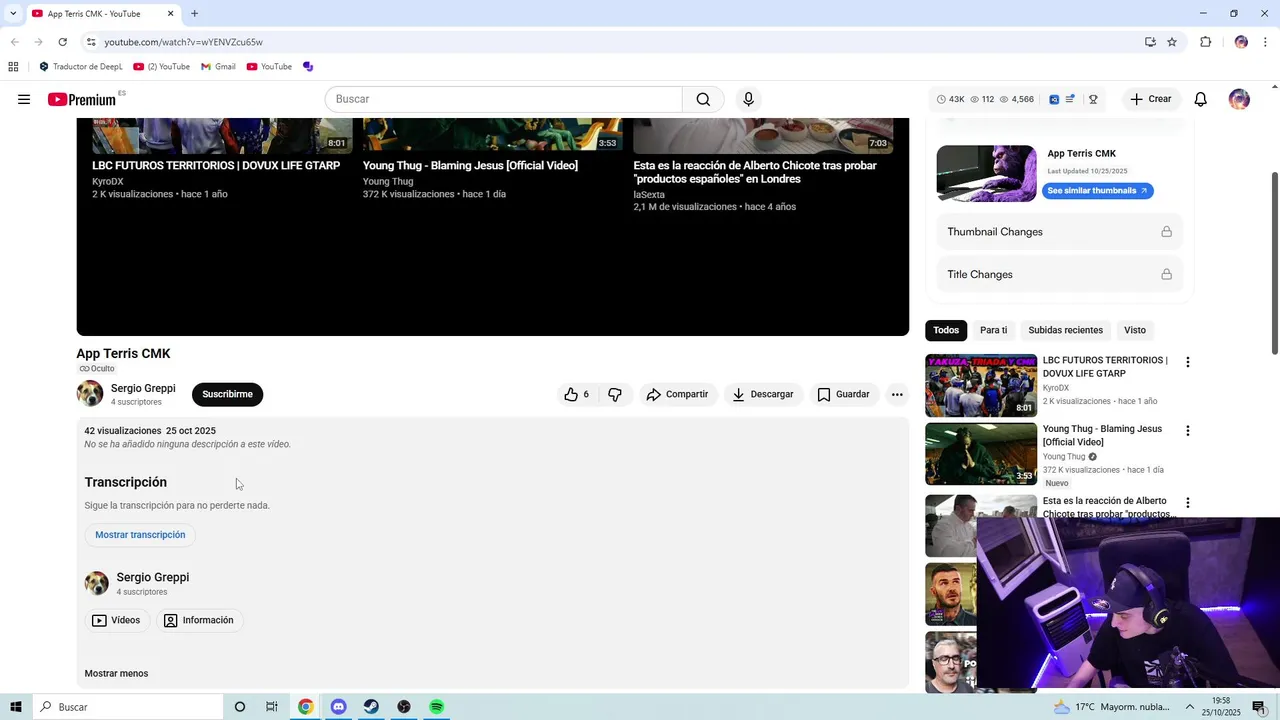Click the Chrome address bar URL

tap(184, 42)
